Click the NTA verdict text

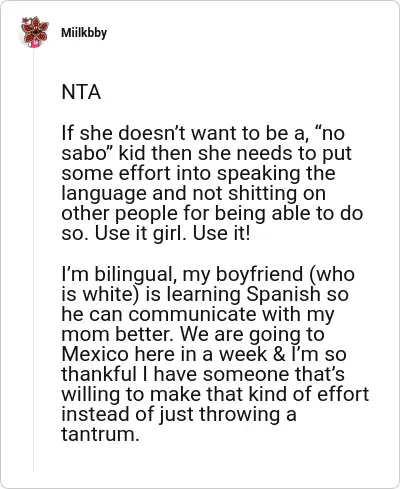81,92
